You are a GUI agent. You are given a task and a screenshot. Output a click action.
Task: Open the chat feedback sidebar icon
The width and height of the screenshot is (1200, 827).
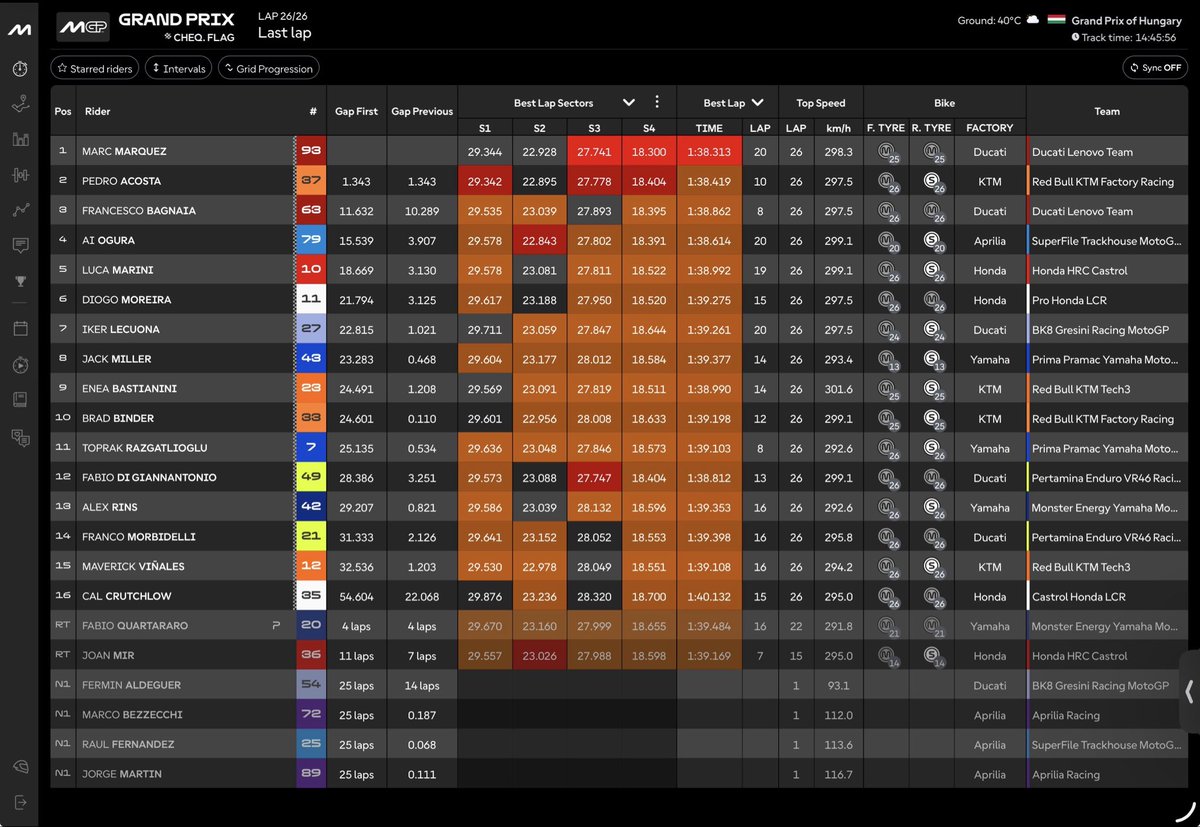(19, 436)
